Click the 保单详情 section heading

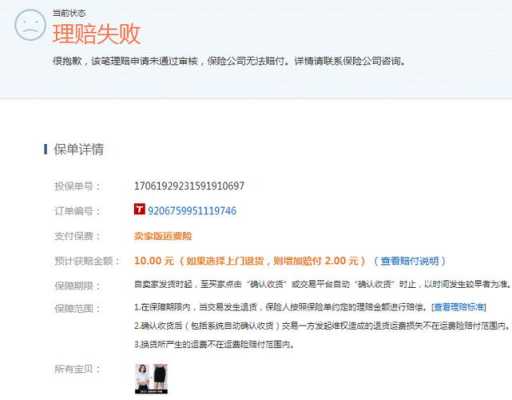click(x=79, y=149)
